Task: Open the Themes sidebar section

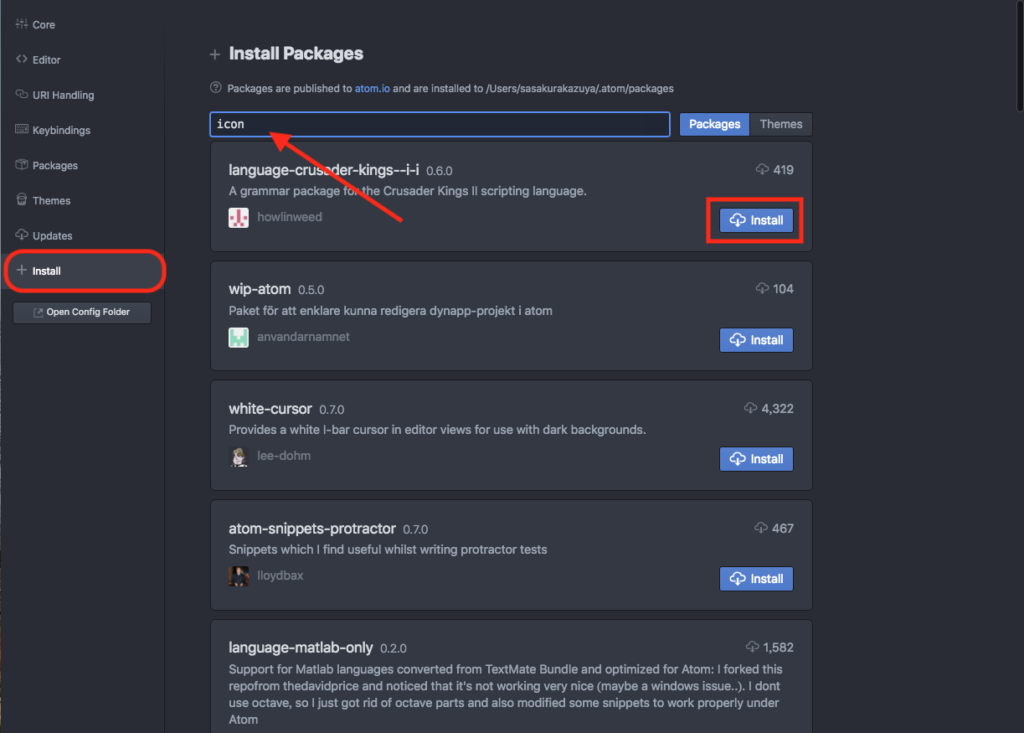Action: (82, 201)
